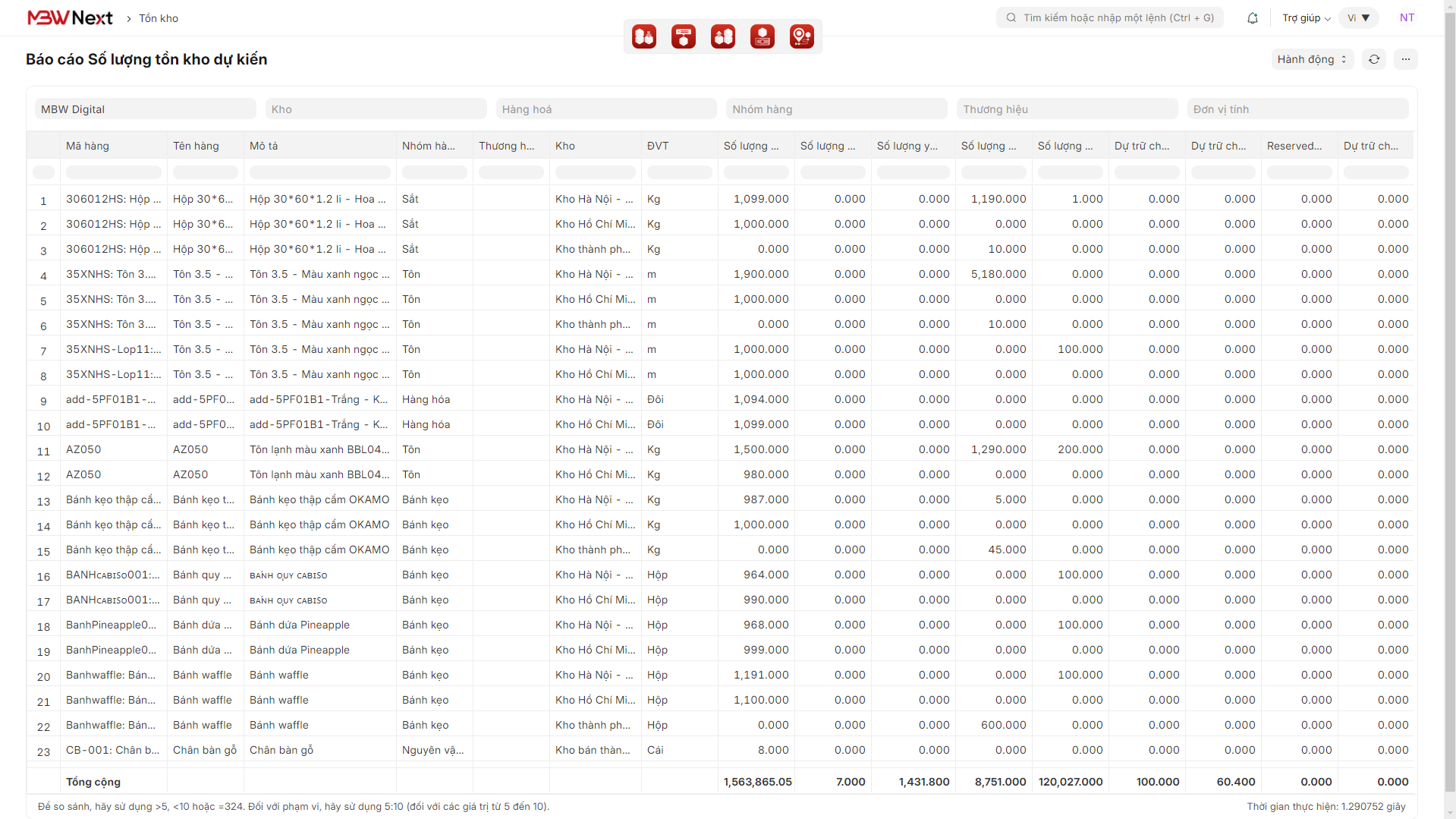Open the location pin delivery route icon

[802, 36]
